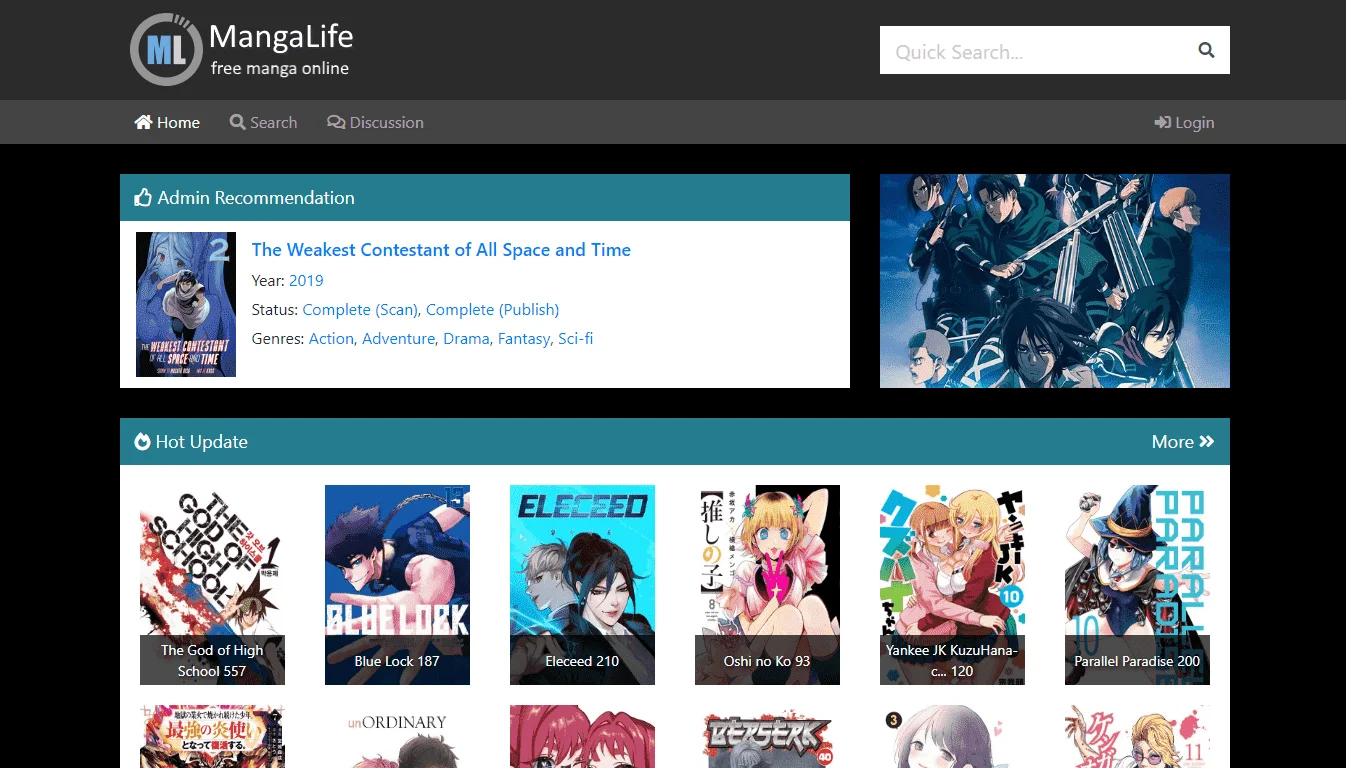Click the Parallel Paradise 200 caption
The image size is (1346, 768).
click(x=1137, y=660)
